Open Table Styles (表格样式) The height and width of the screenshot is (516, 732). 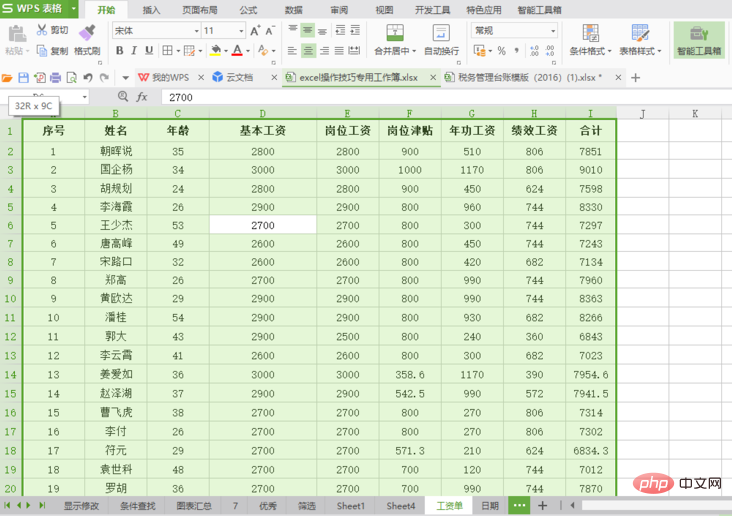tap(640, 40)
